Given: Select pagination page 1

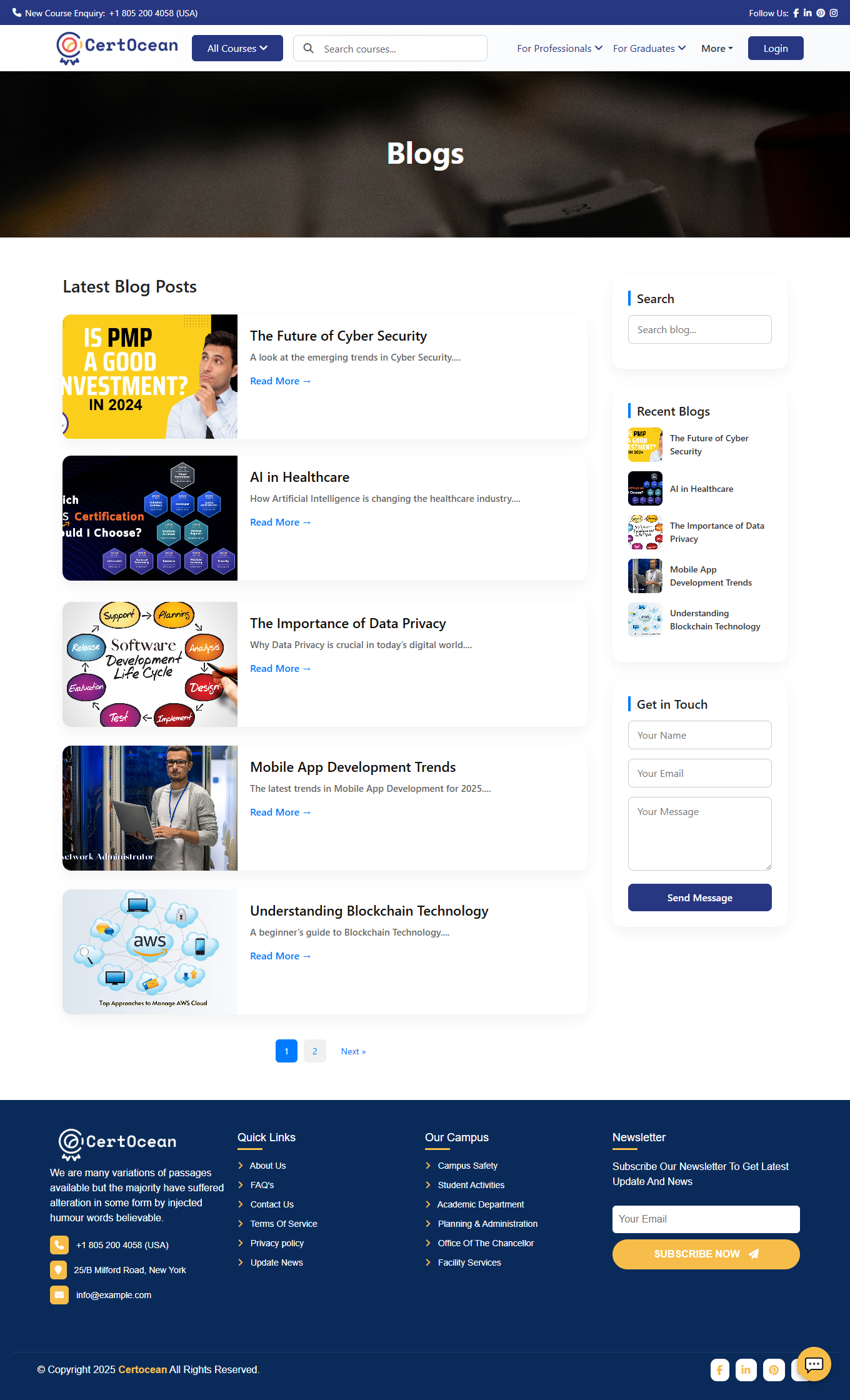Looking at the screenshot, I should [286, 1051].
